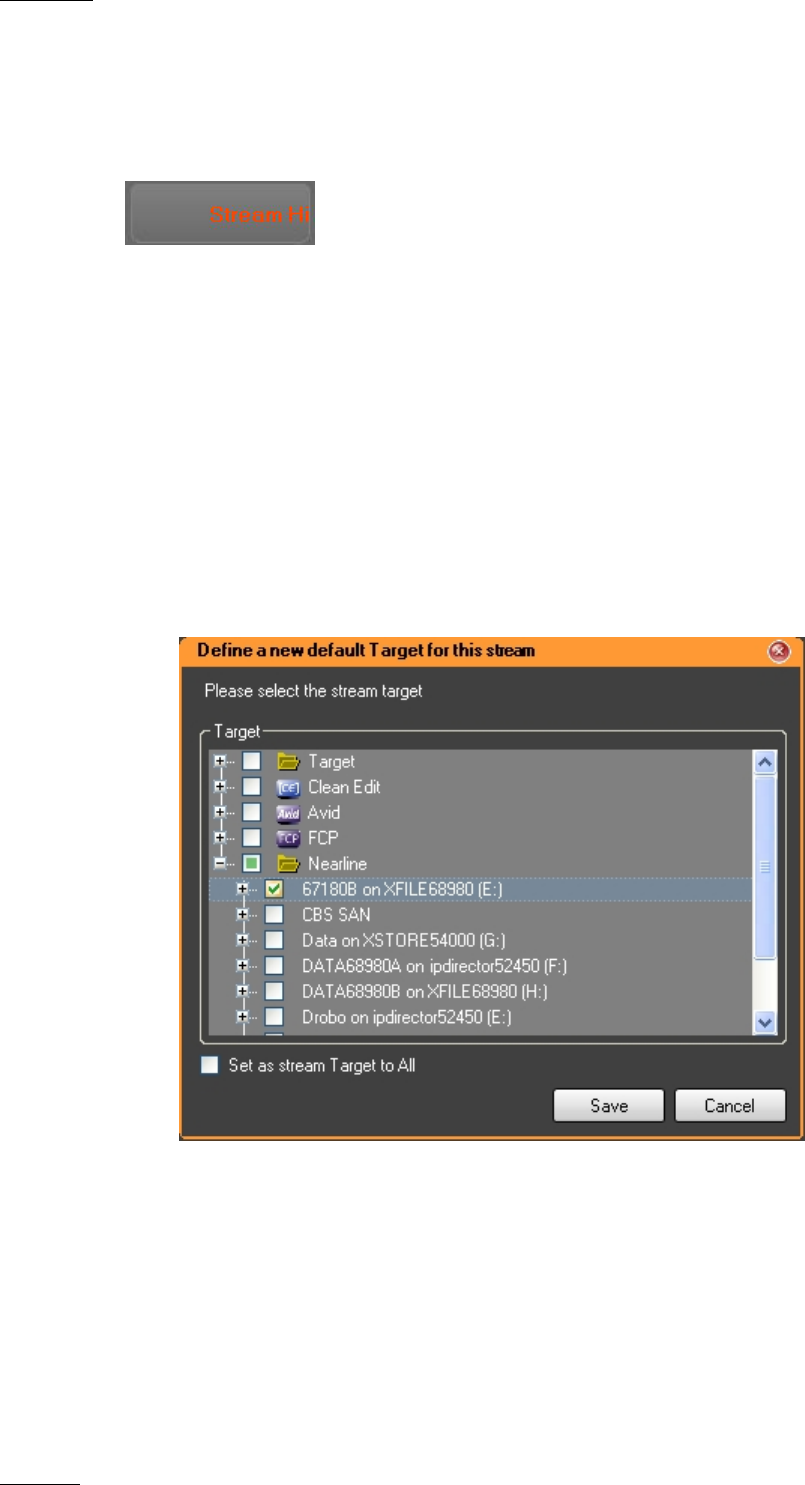This screenshot has height=1485, width=805.
Task: Tick the Avid target checkbox
Action: click(251, 813)
